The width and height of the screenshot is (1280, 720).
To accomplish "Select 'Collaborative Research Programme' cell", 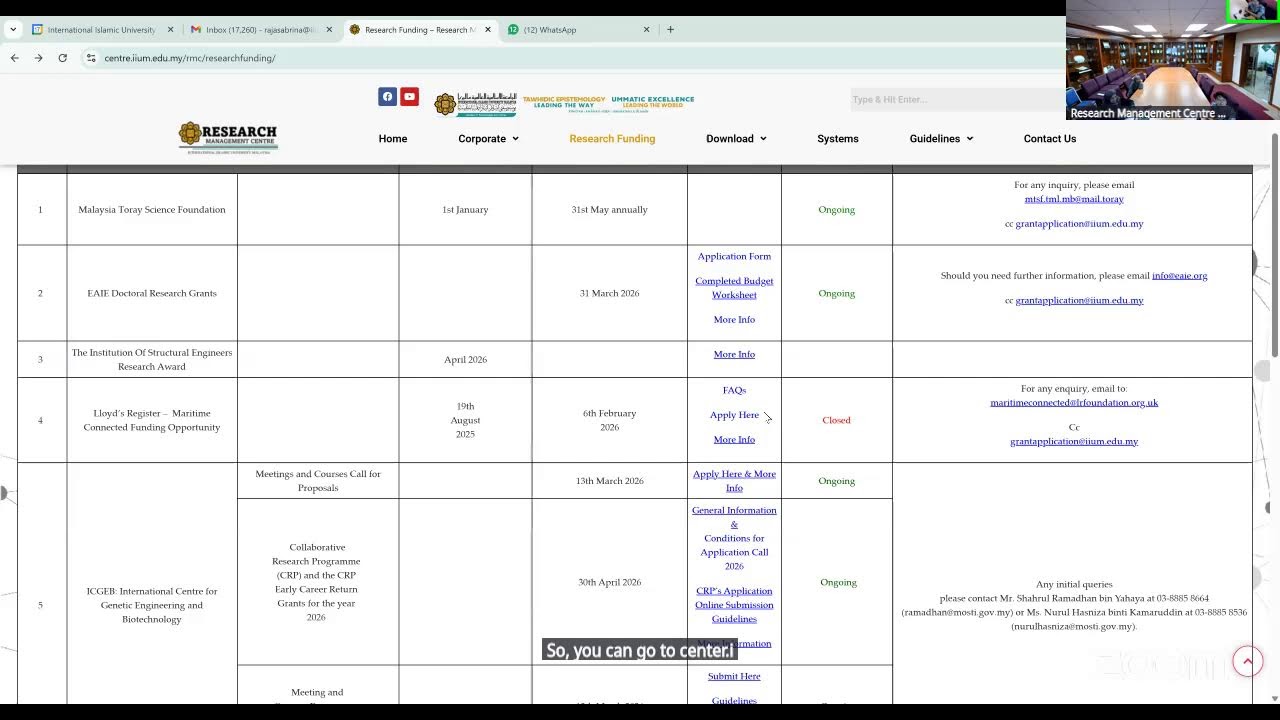I will point(316,583).
